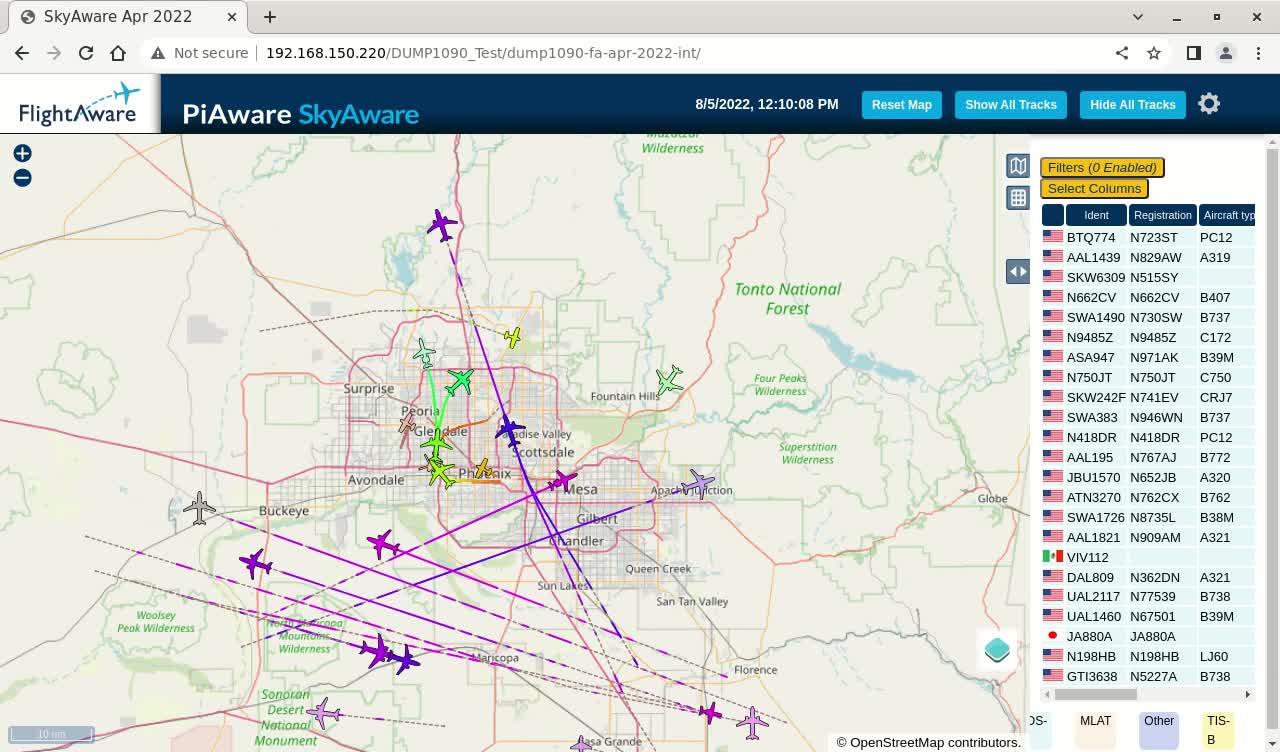Open the Select Columns options
Image resolution: width=1280 pixels, height=752 pixels.
pyautogui.click(x=1094, y=188)
